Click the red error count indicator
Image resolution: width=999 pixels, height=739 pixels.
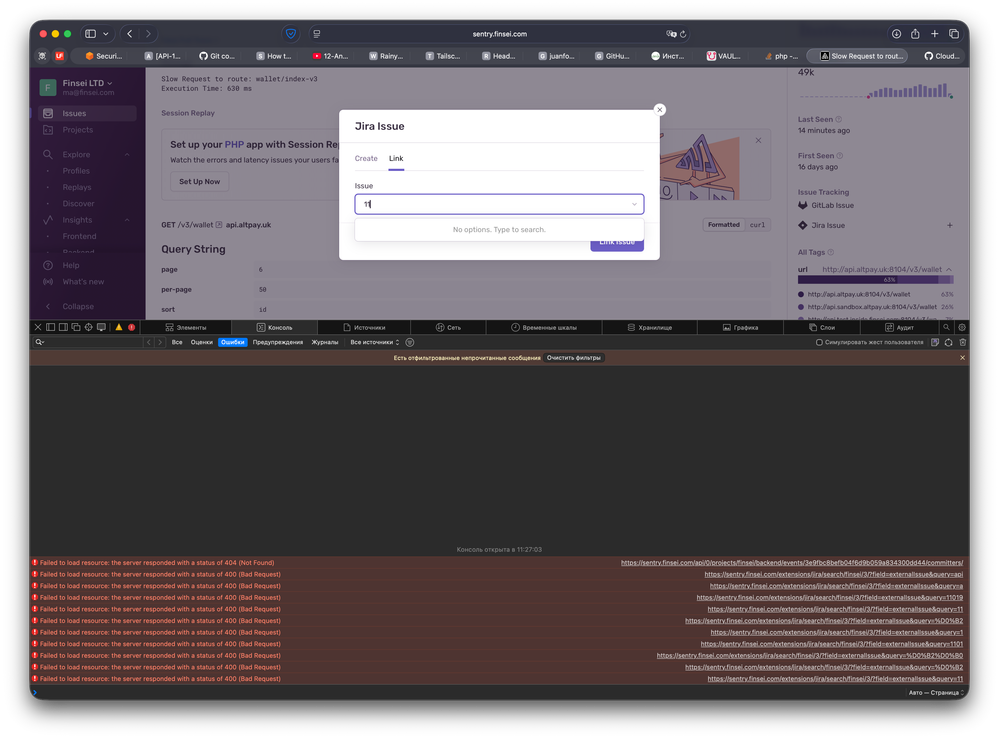click(131, 327)
